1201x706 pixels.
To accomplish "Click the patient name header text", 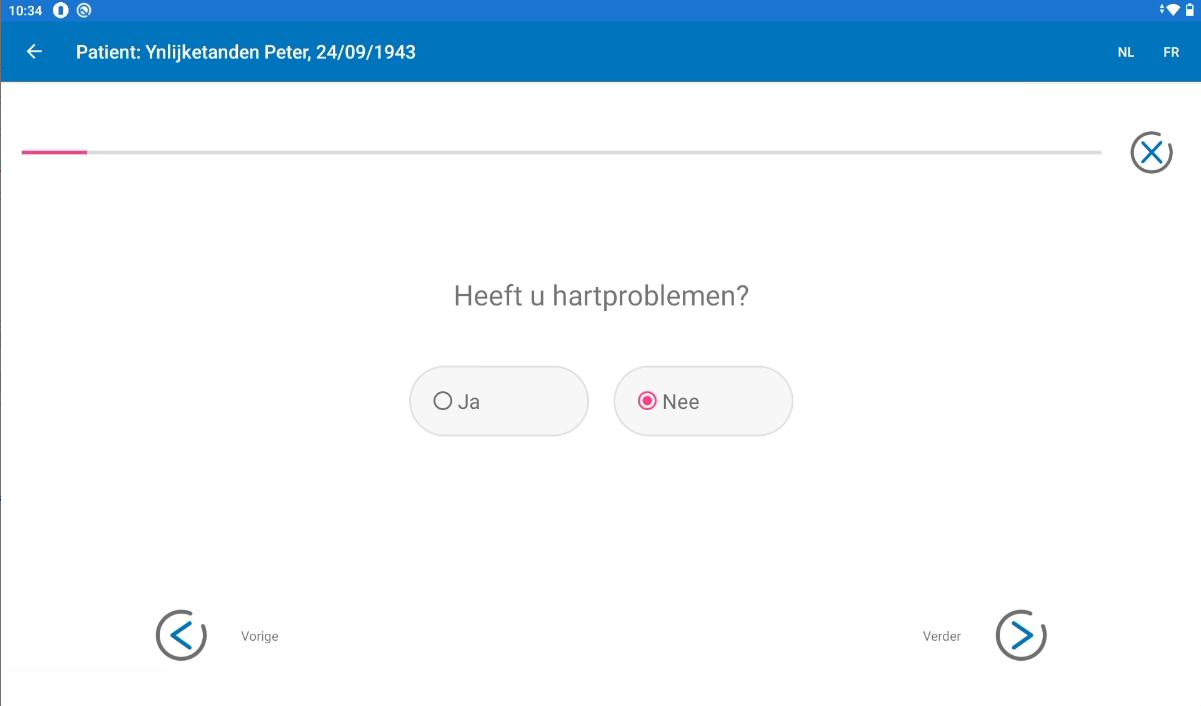I will [246, 52].
